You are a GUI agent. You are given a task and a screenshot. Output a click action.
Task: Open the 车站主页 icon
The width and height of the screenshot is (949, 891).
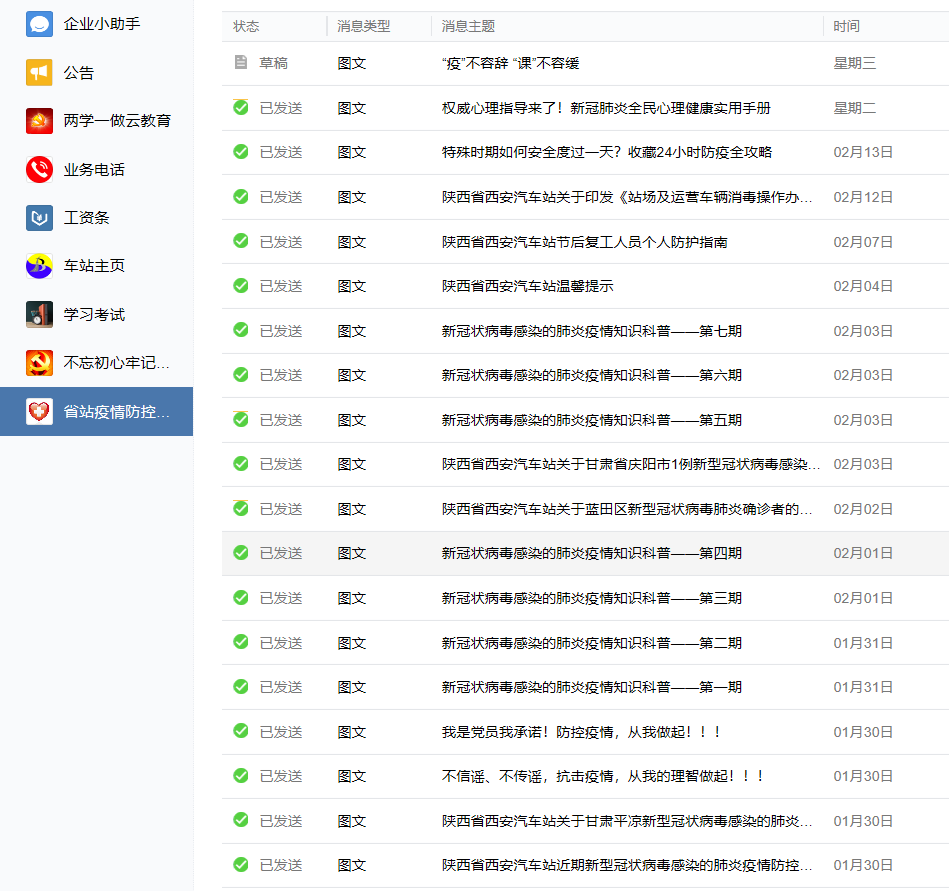point(39,266)
